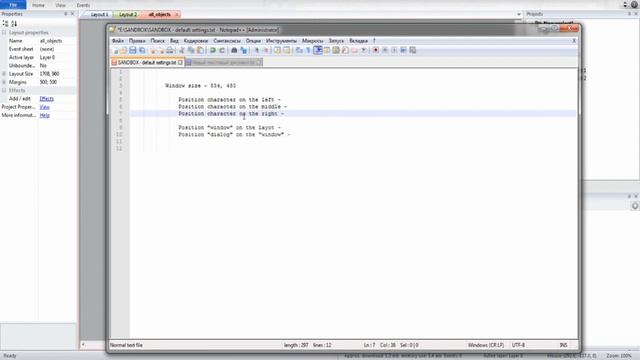Toggle INS mode in status bar

[x=563, y=345]
